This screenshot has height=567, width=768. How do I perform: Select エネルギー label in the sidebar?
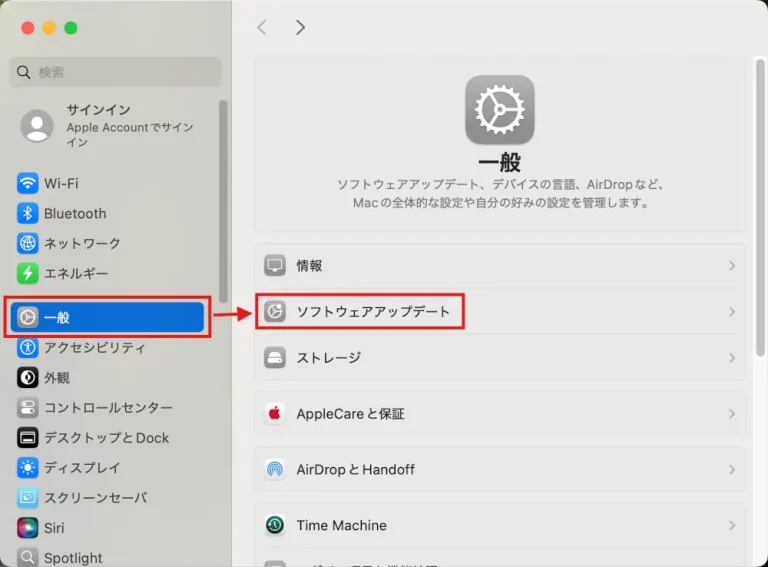coord(76,273)
